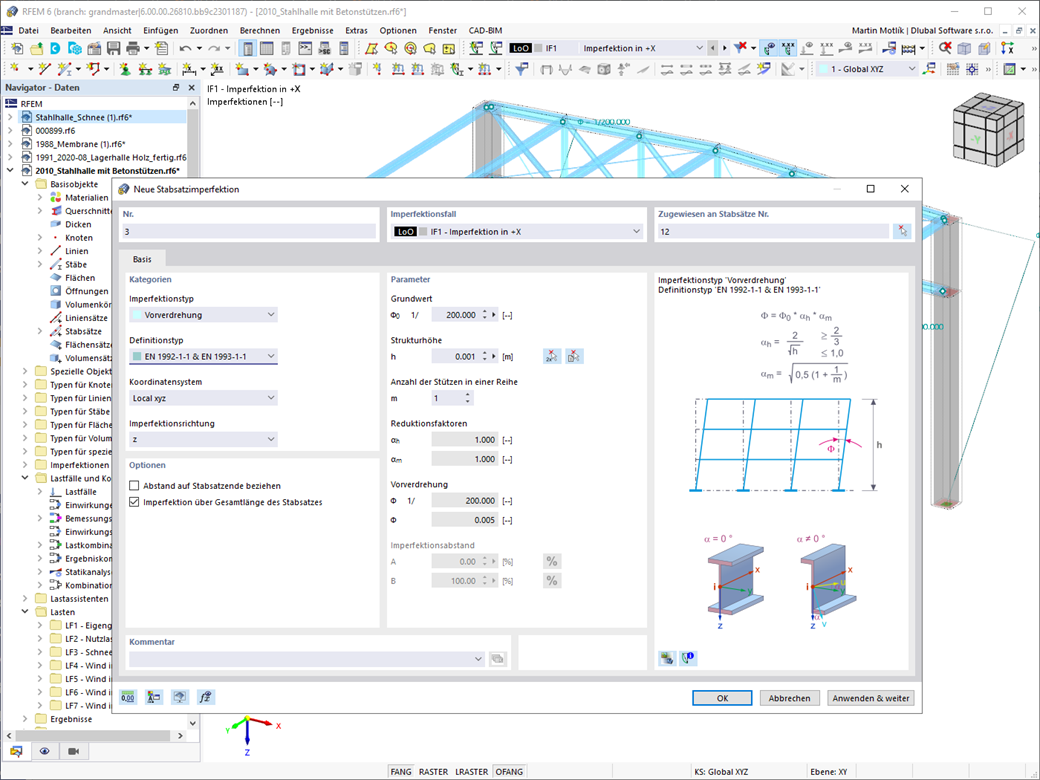Open the Berechnen menu
Screen dimensions: 1040x780
(x=259, y=31)
